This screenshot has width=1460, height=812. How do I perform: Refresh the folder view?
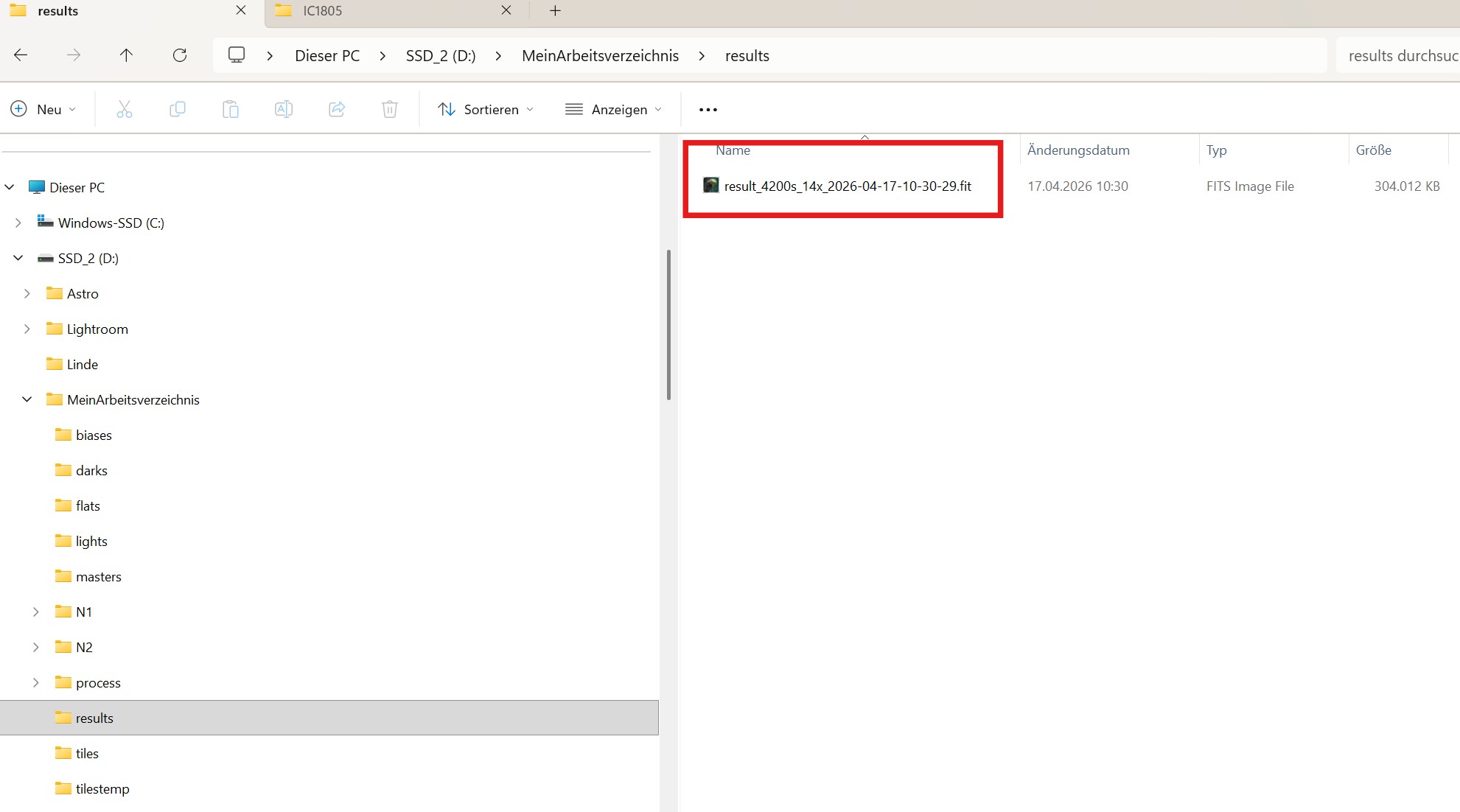[x=180, y=55]
